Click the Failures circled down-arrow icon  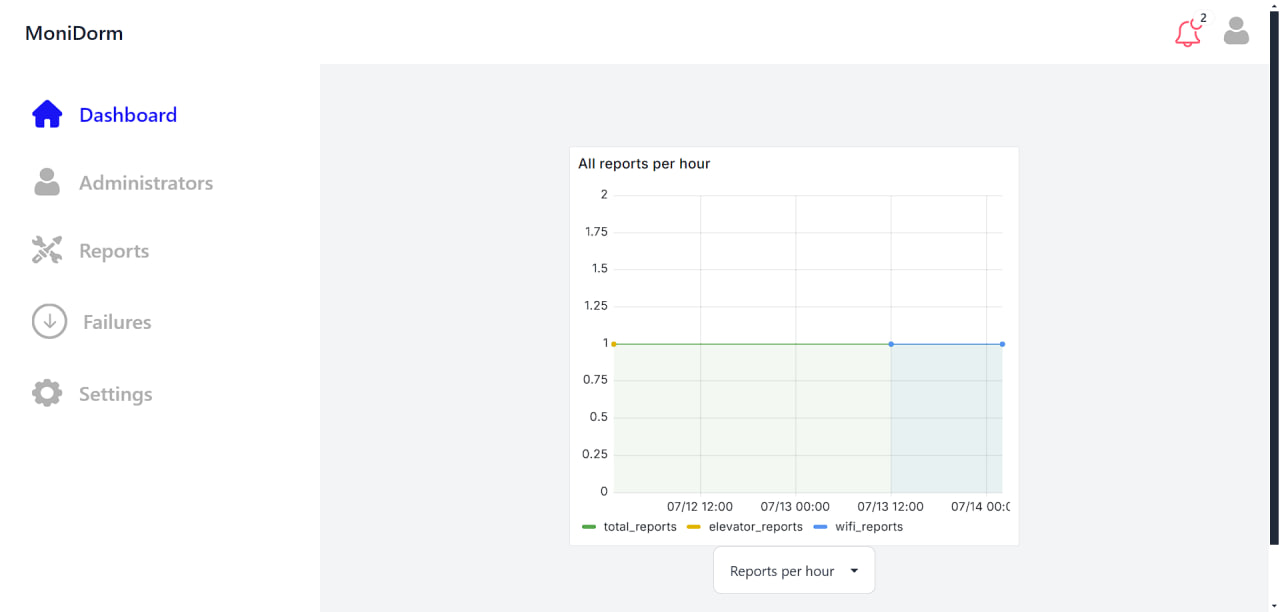pos(49,321)
